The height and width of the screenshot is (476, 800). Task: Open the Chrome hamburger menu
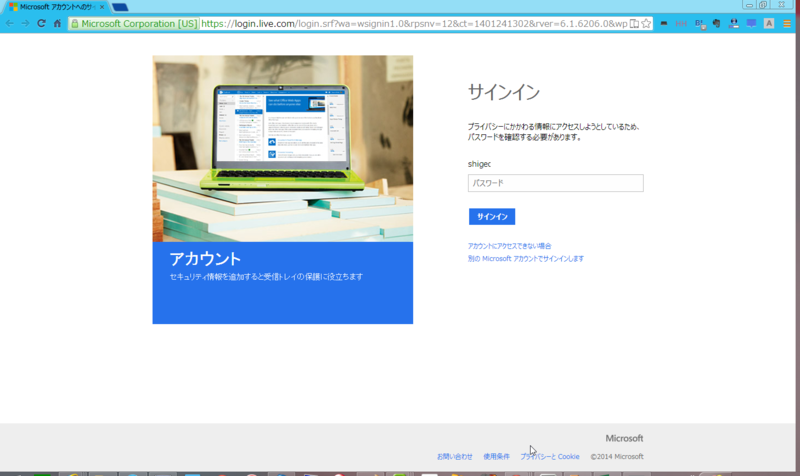pos(787,23)
